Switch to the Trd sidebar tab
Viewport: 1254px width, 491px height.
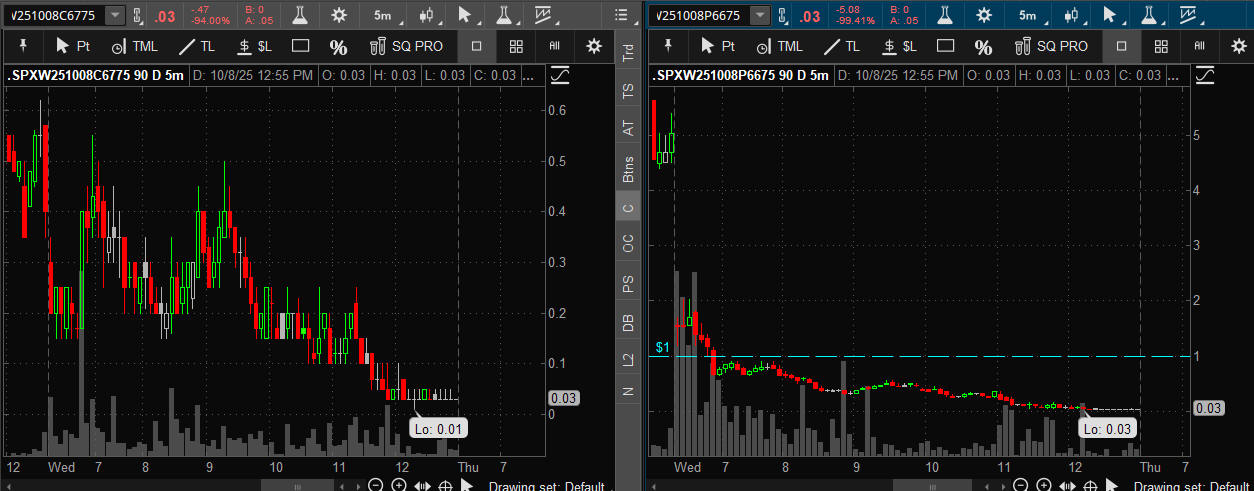click(628, 54)
